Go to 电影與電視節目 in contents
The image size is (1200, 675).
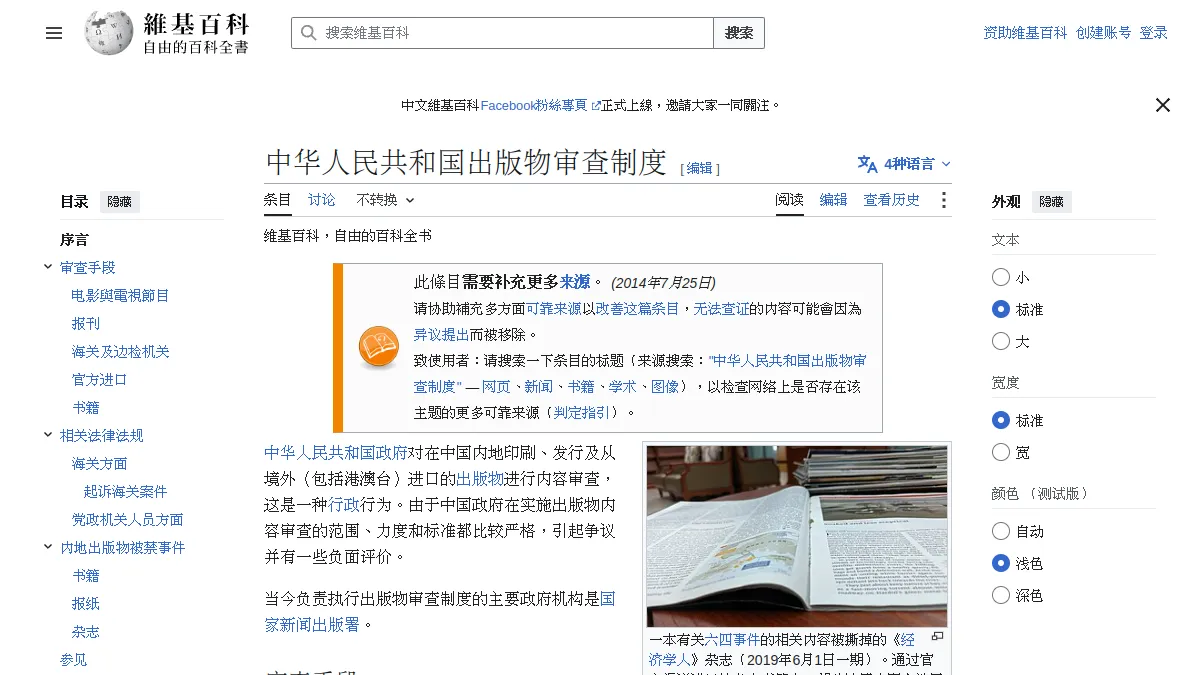120,295
